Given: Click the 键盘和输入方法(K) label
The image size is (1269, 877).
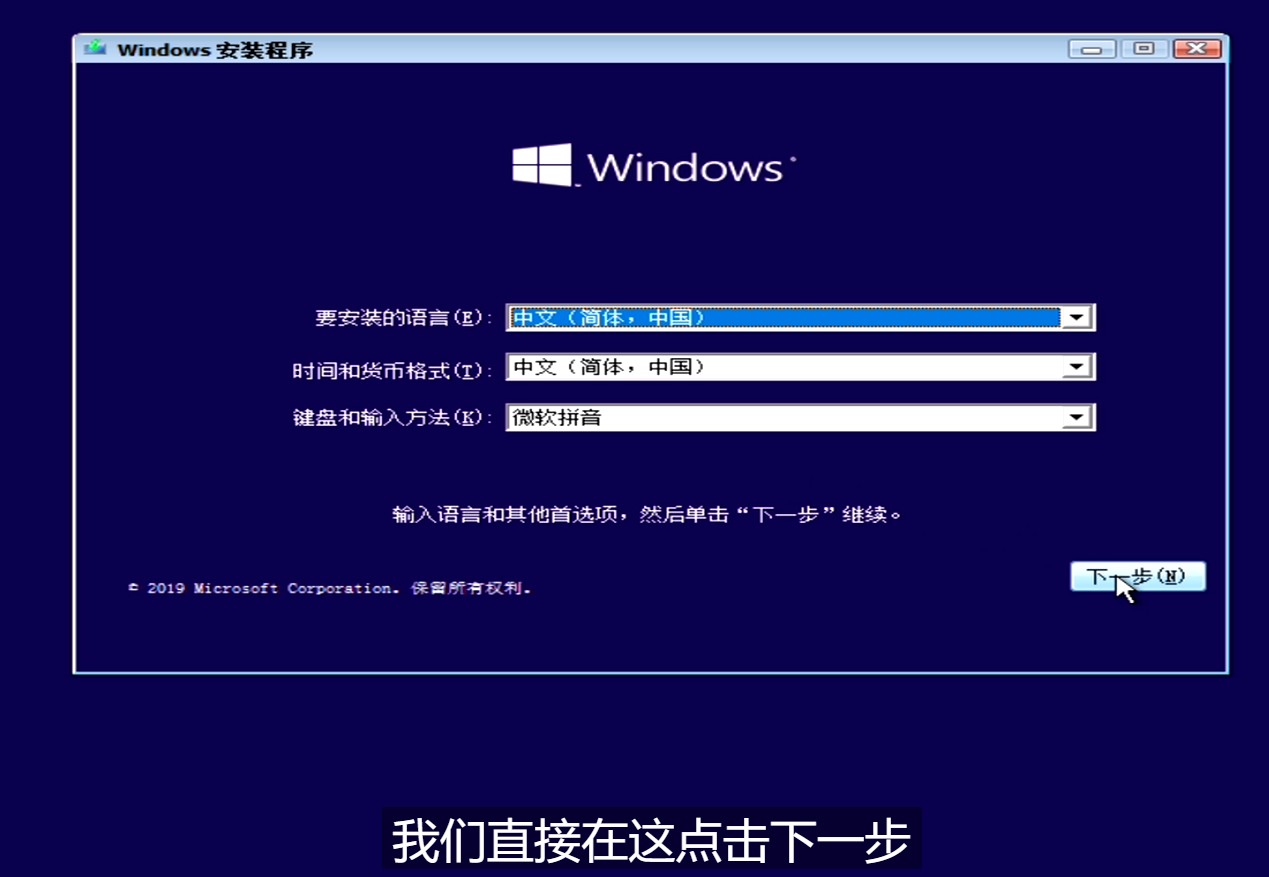Looking at the screenshot, I should click(x=393, y=418).
